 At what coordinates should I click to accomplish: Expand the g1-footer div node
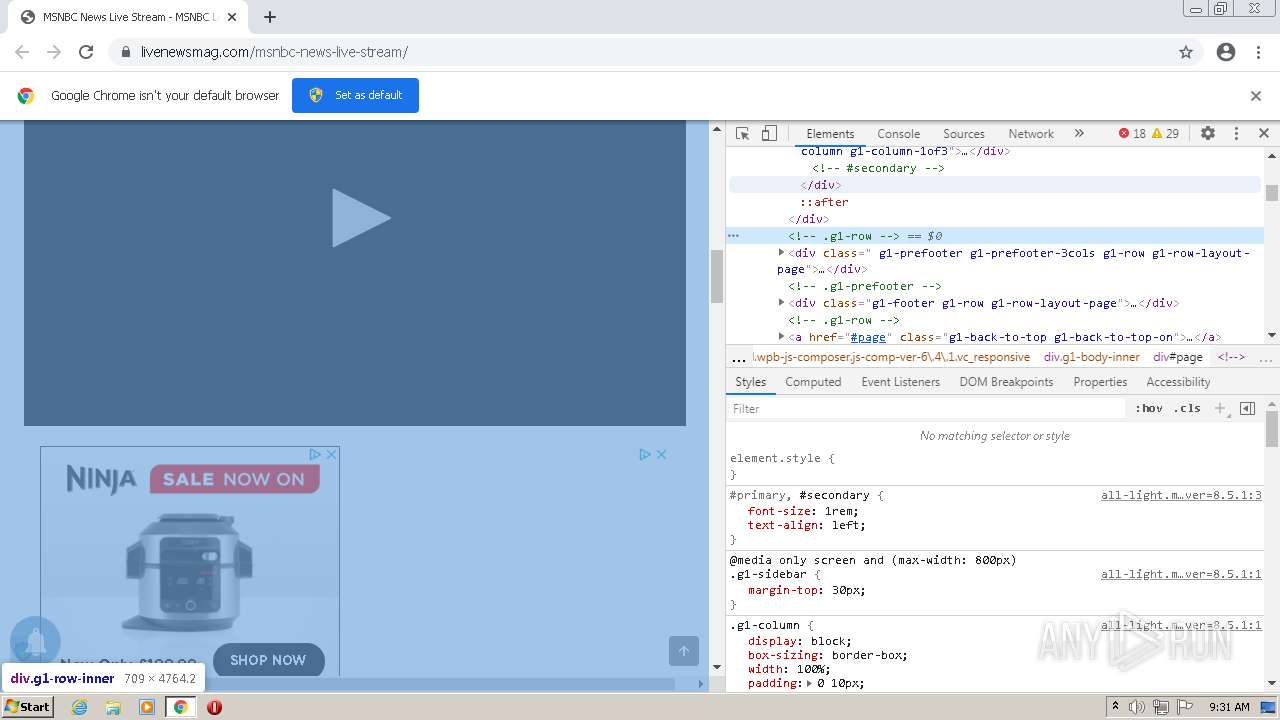(x=782, y=303)
